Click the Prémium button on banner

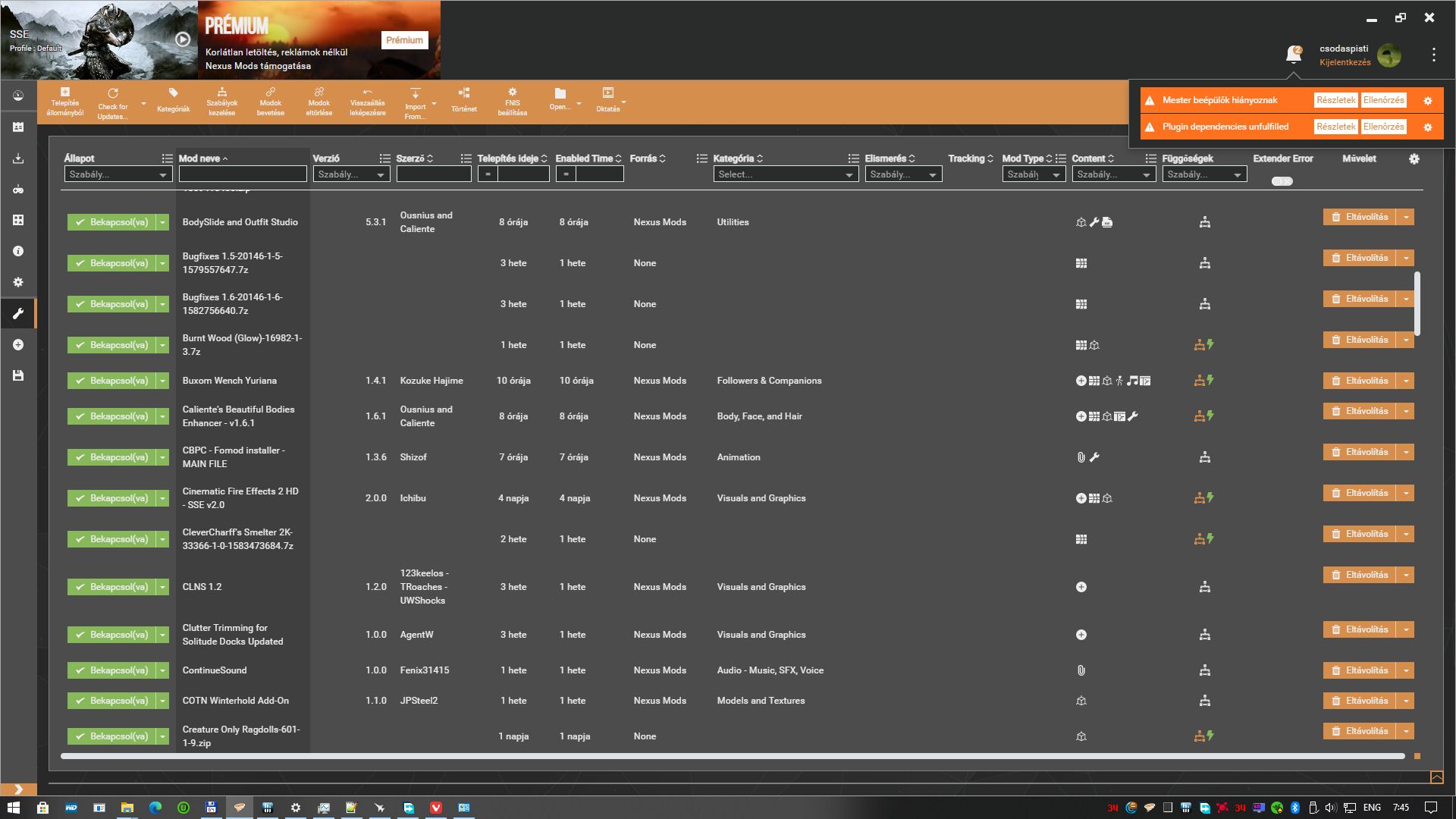[404, 40]
